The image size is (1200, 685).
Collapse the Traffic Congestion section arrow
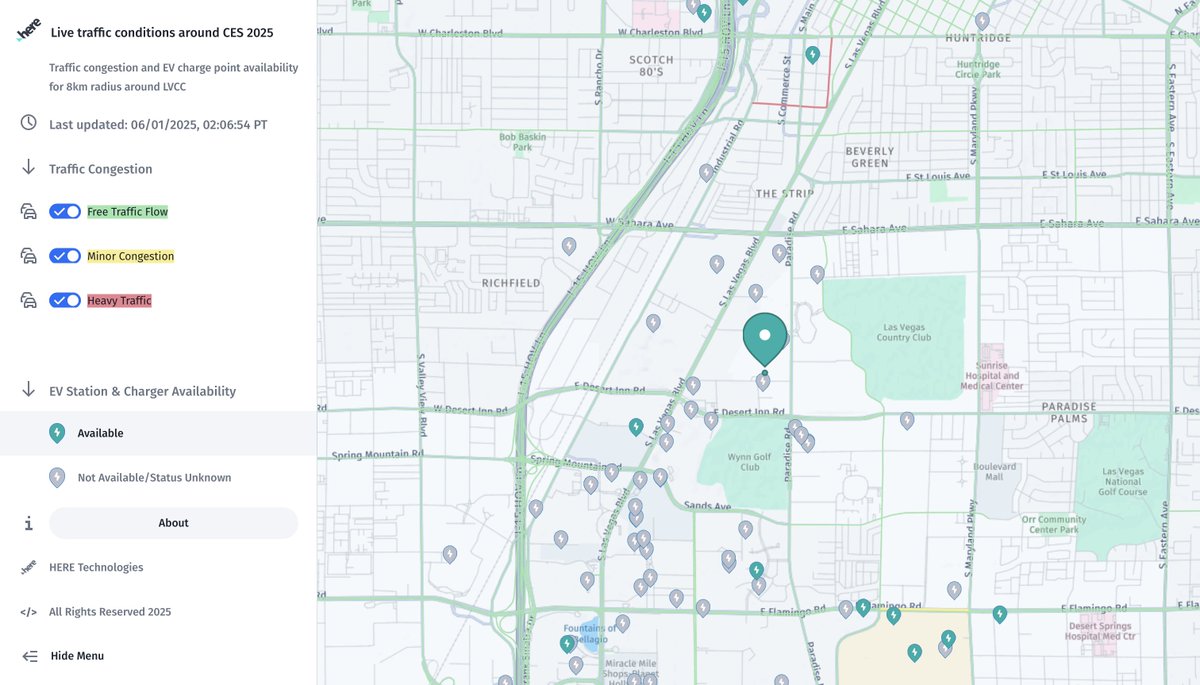point(29,167)
